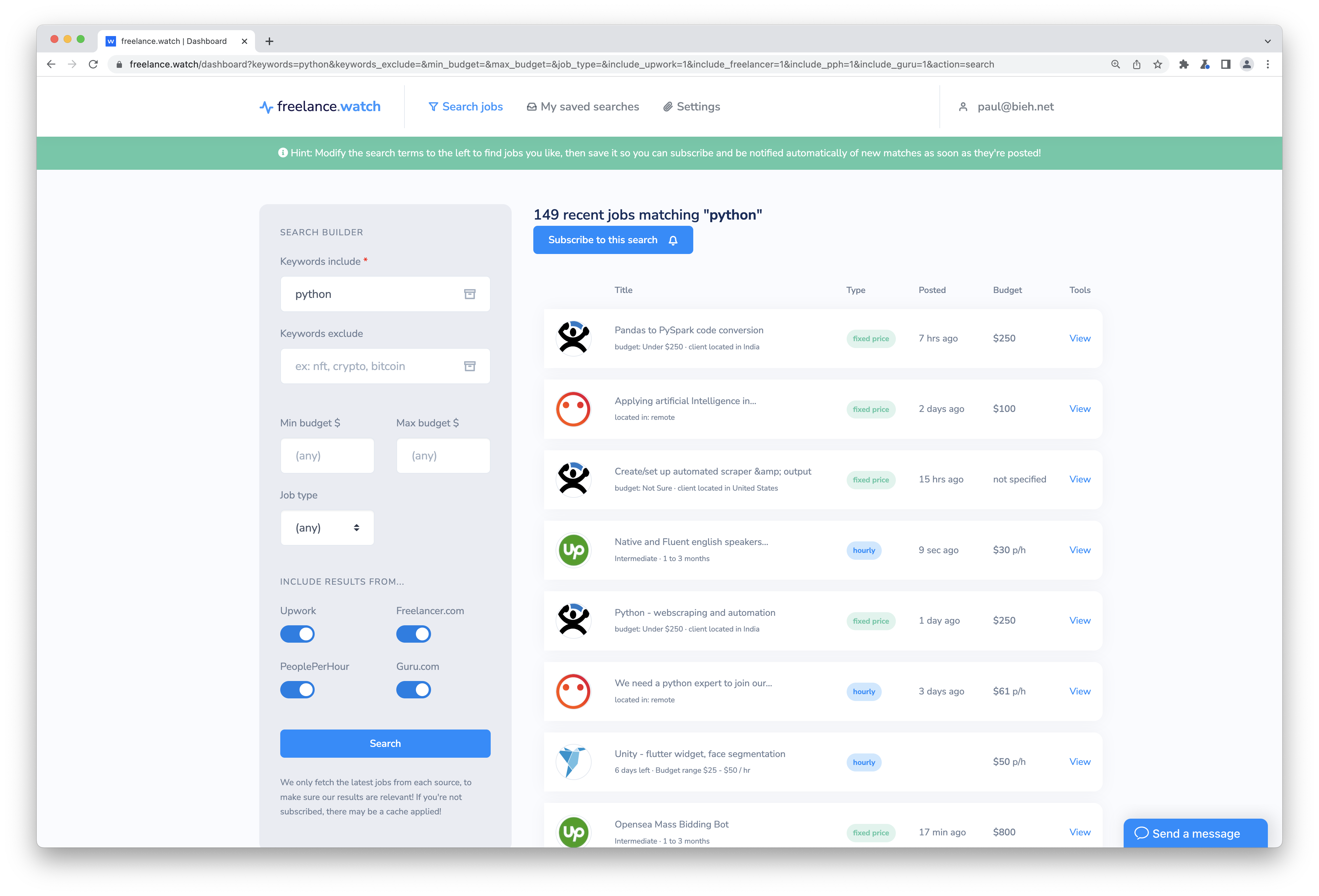Click the Opensea Mass Bidding Bot title
Image resolution: width=1319 pixels, height=896 pixels.
tap(671, 824)
